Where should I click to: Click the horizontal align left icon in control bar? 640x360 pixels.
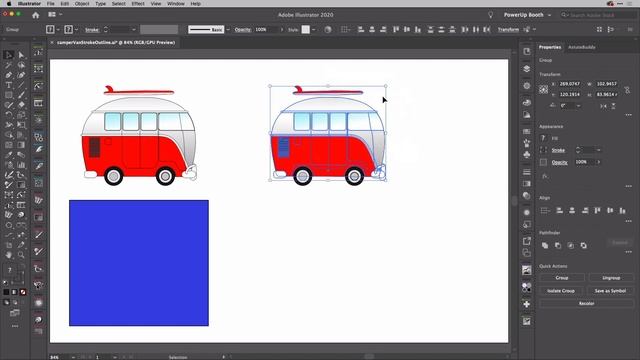(x=361, y=29)
